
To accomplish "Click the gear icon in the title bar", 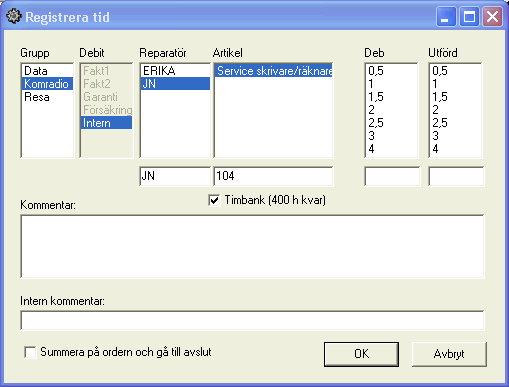I will coord(14,16).
